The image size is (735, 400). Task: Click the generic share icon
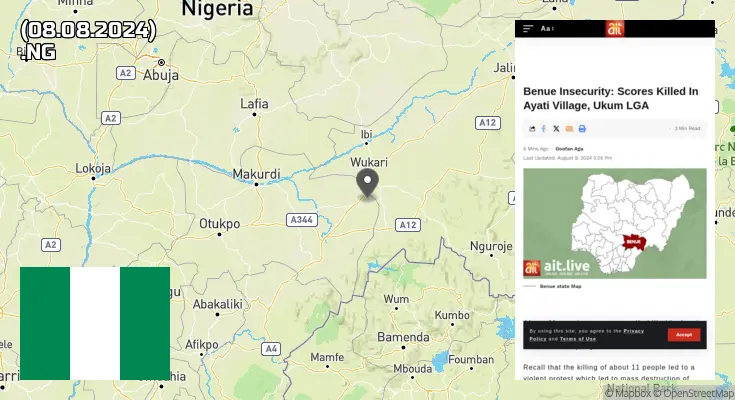click(532, 128)
